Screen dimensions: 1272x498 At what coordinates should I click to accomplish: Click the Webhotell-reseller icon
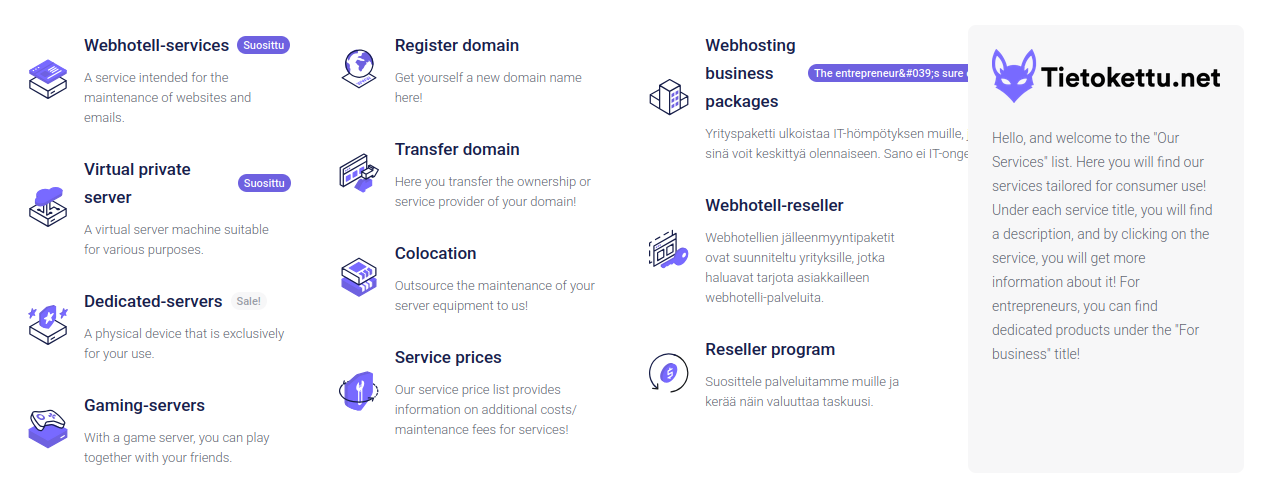[668, 249]
